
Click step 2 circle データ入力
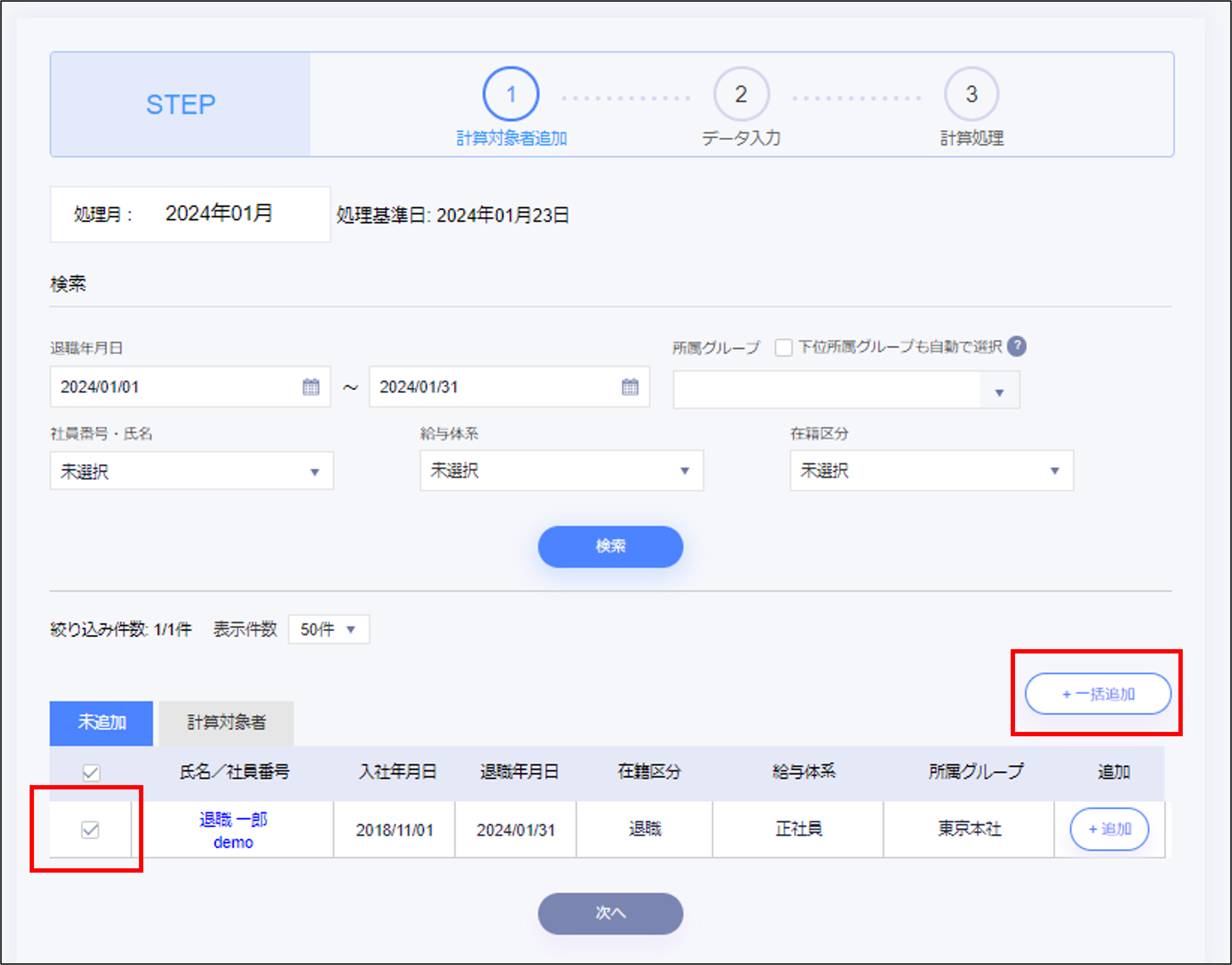click(741, 95)
